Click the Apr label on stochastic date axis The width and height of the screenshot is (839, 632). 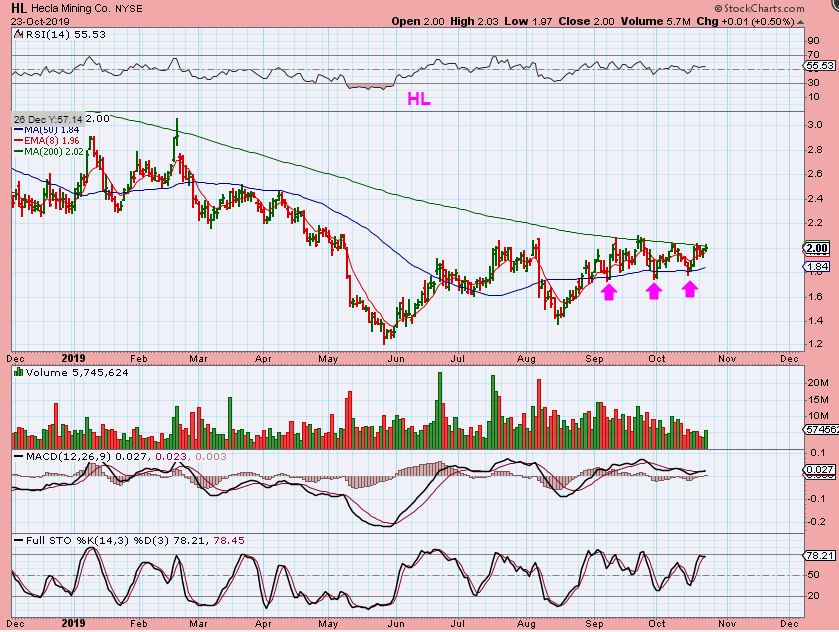[x=263, y=623]
